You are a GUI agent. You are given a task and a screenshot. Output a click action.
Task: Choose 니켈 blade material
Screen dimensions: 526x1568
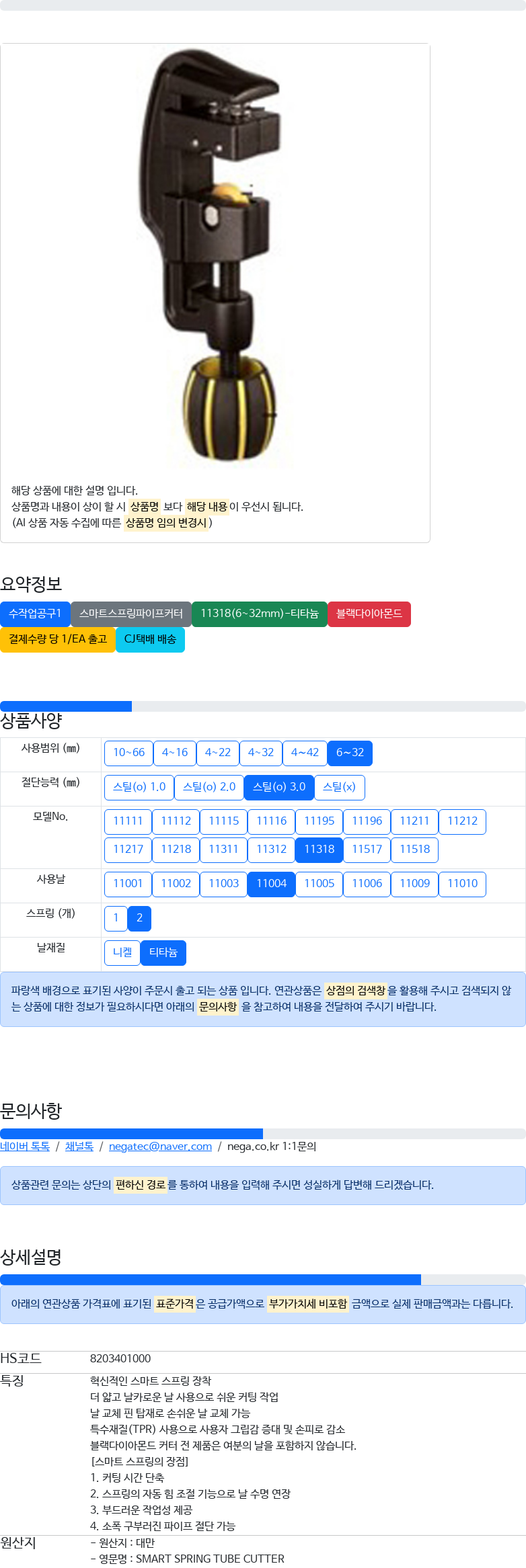coord(122,952)
